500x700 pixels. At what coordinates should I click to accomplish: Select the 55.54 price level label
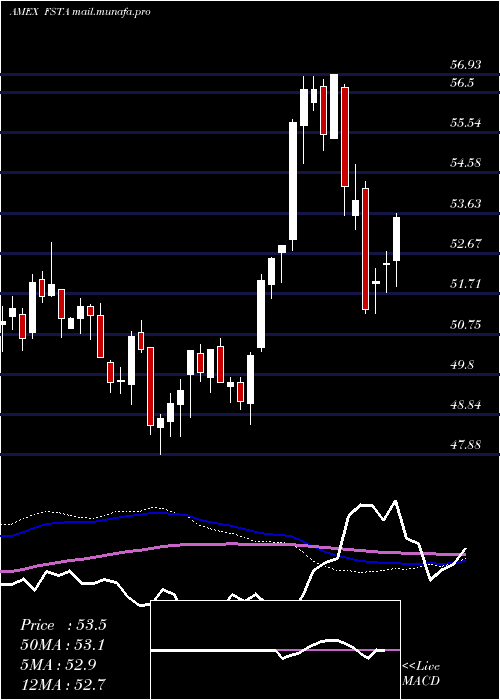click(466, 122)
